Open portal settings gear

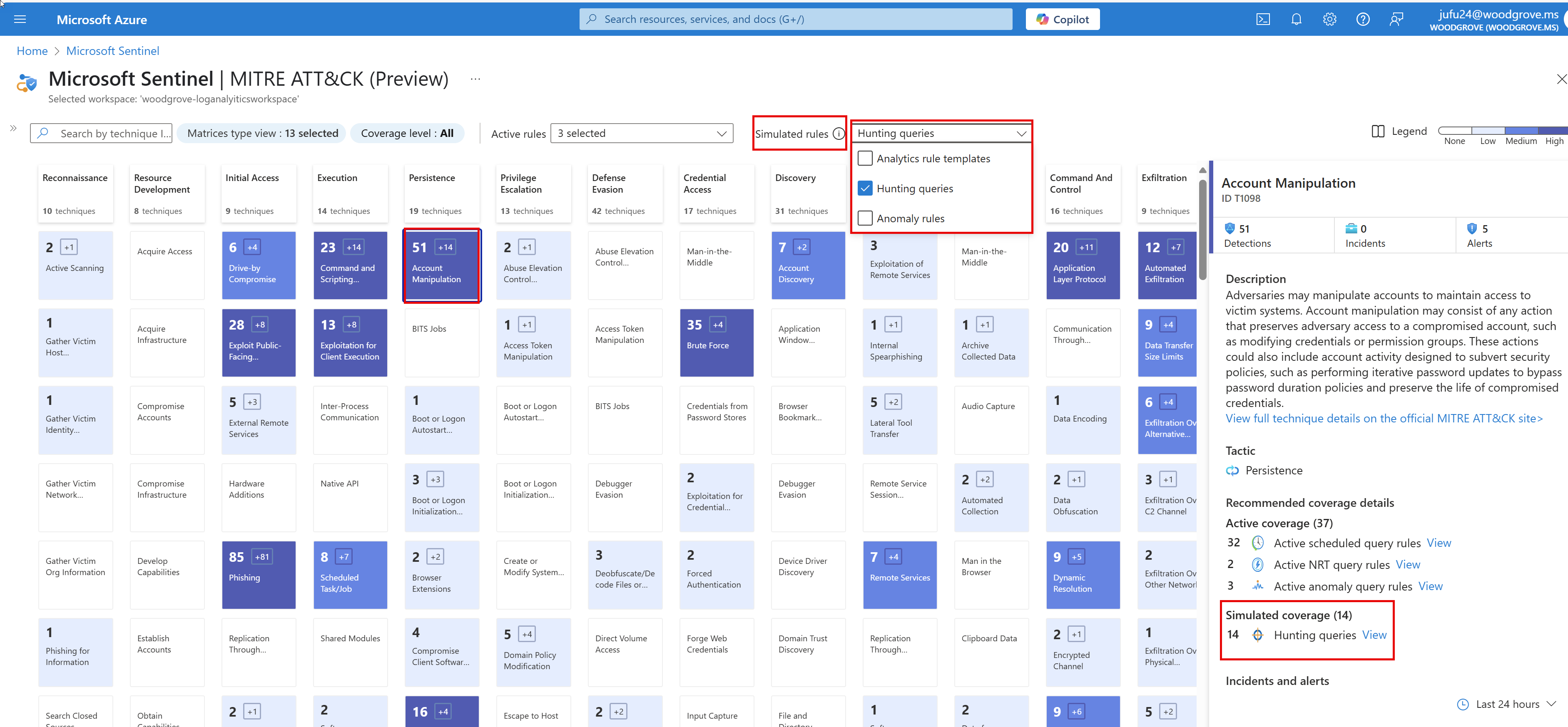click(x=1329, y=20)
